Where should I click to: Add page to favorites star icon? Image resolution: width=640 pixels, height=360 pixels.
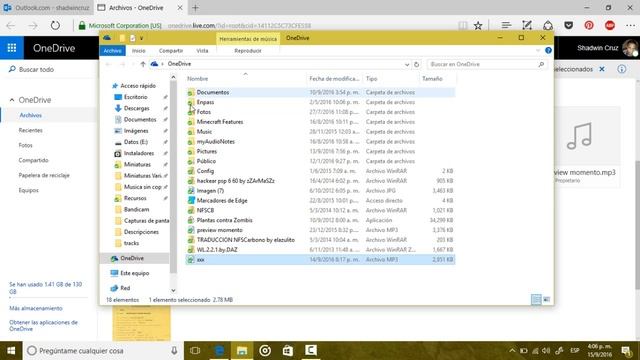point(478,25)
